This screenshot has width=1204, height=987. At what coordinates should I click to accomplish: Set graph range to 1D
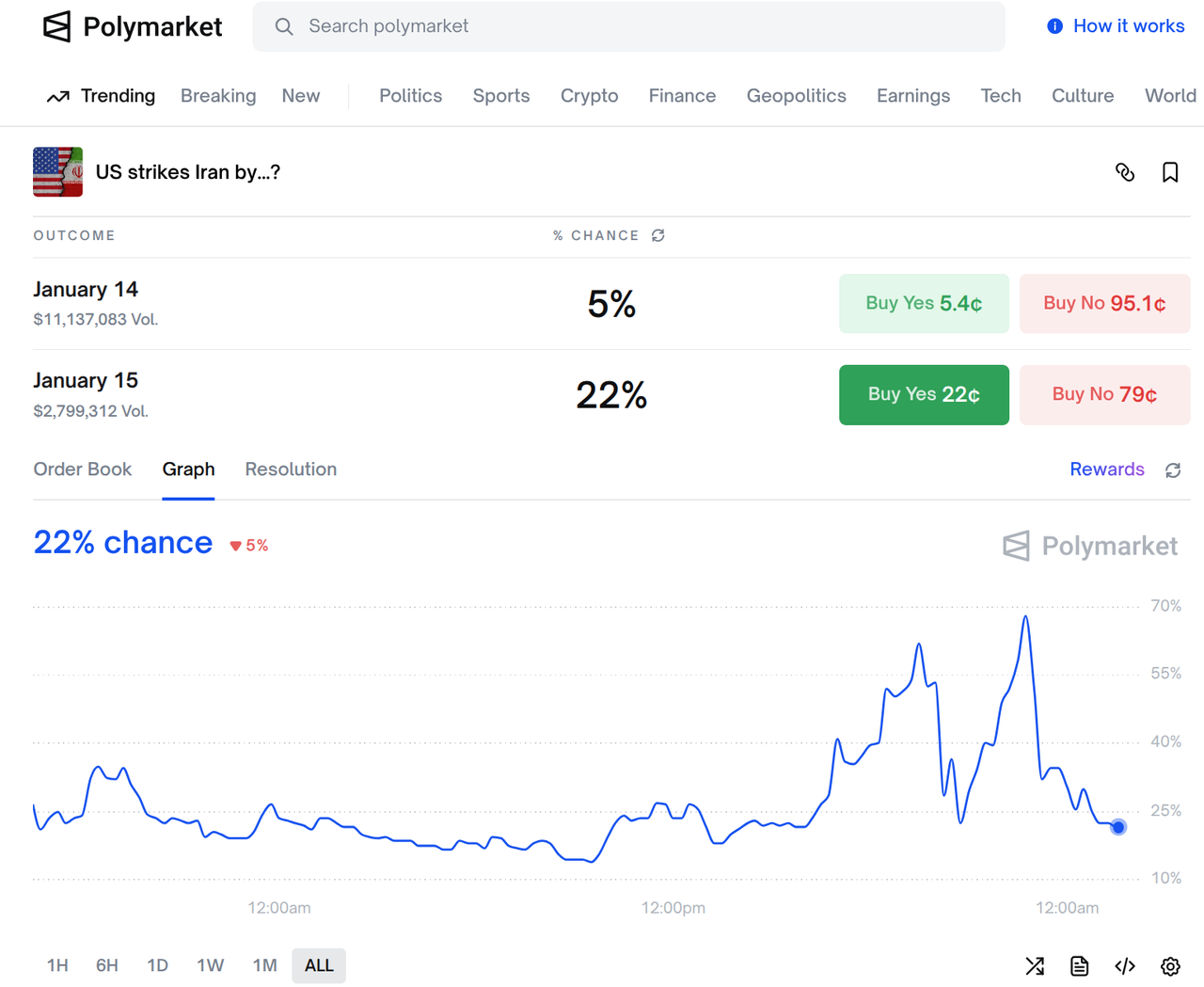point(157,965)
